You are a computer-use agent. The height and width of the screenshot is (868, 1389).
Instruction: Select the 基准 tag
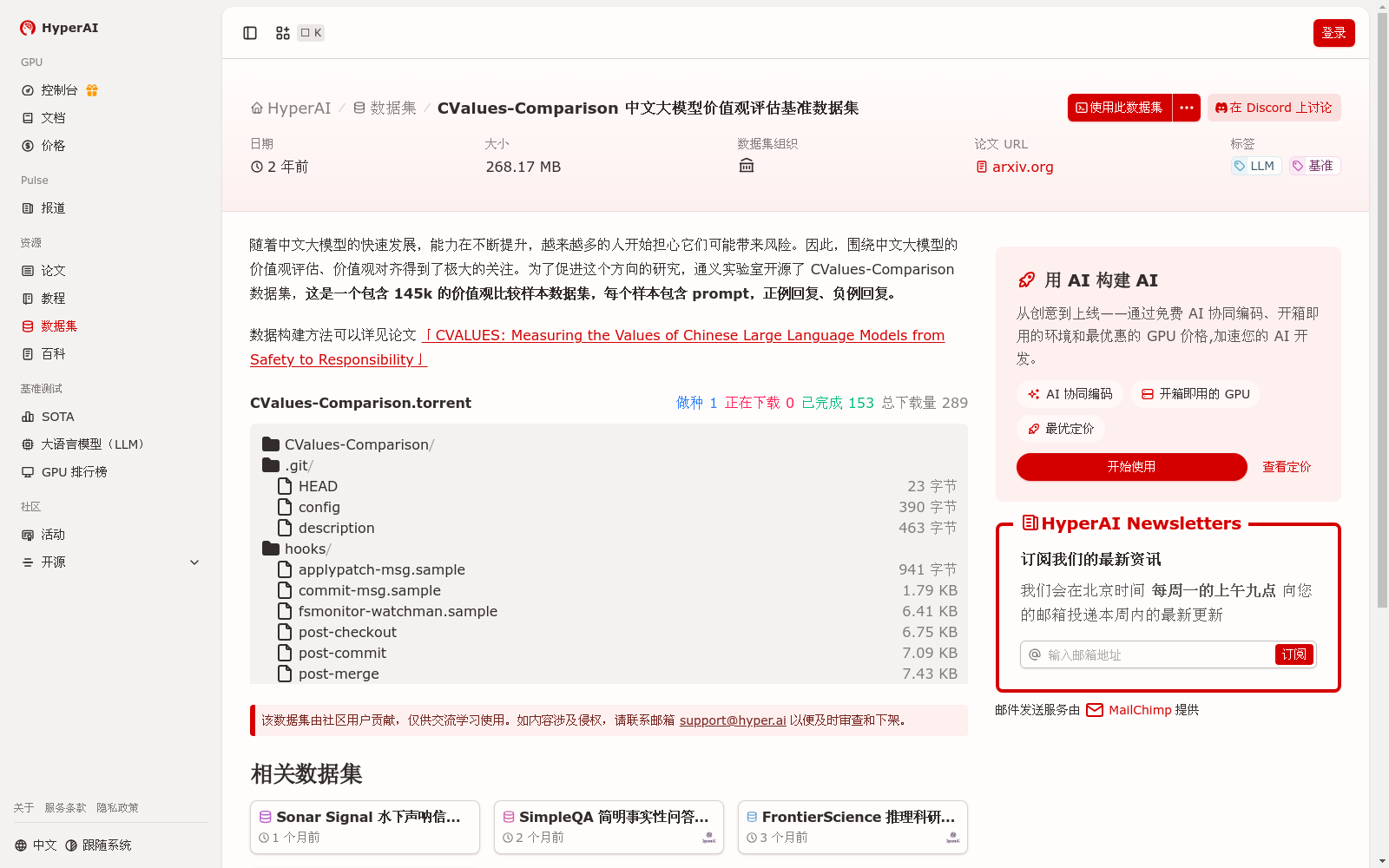[1314, 166]
